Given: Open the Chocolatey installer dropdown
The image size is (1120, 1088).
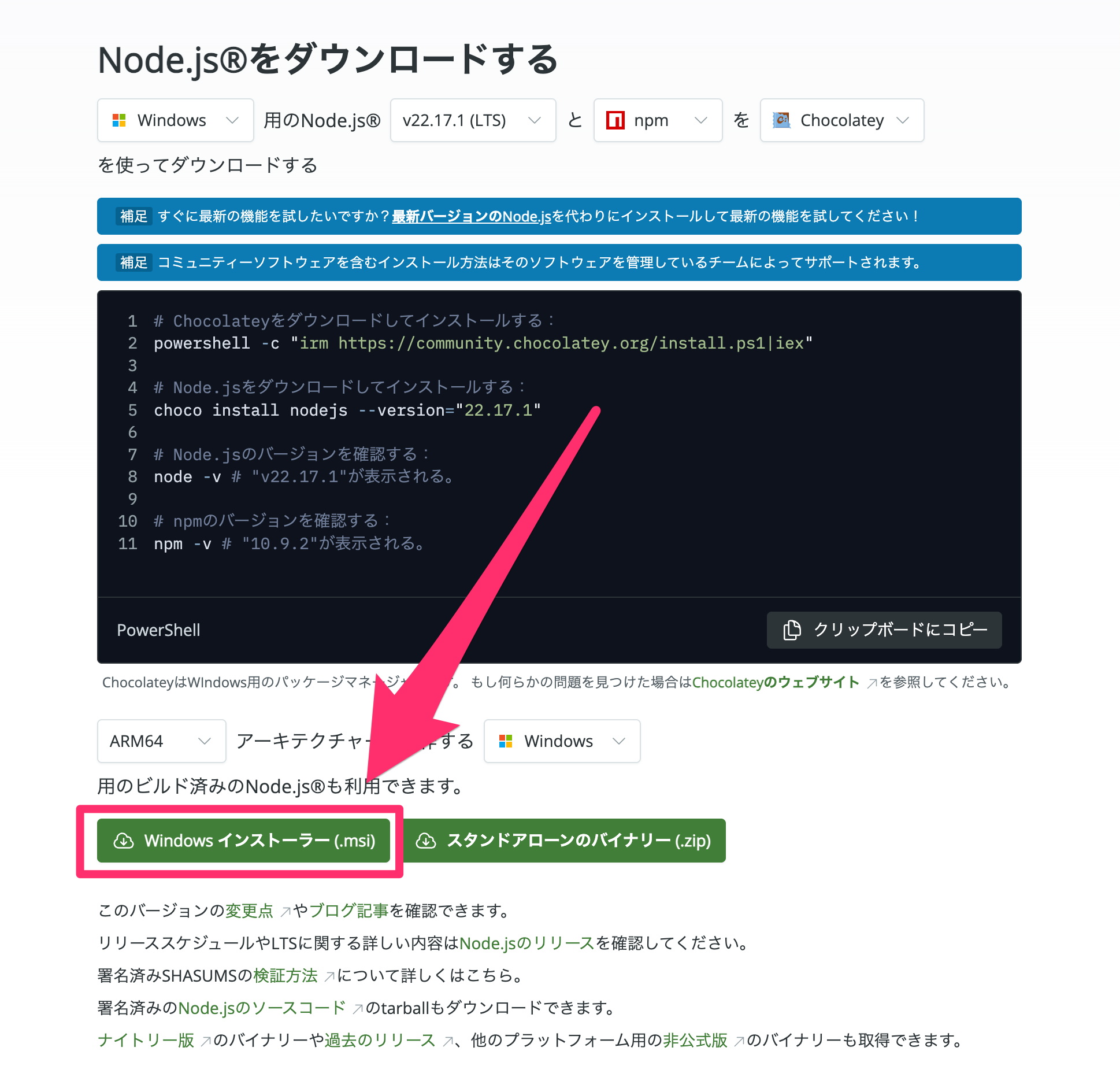Looking at the screenshot, I should tap(841, 120).
